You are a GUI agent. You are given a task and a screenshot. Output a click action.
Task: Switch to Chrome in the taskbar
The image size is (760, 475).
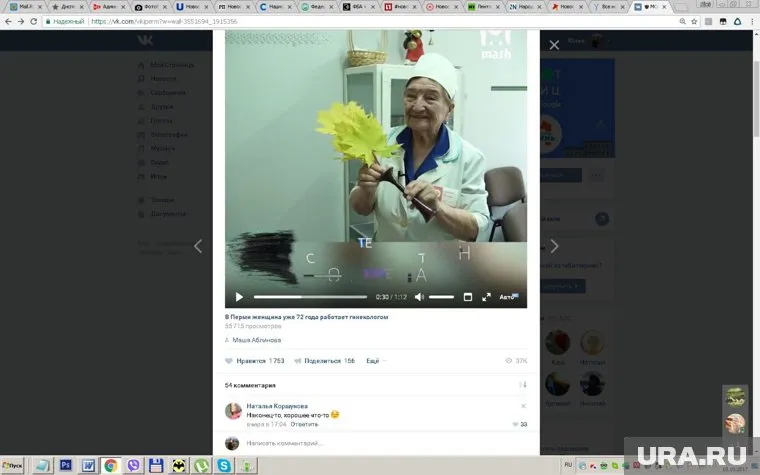pyautogui.click(x=111, y=466)
